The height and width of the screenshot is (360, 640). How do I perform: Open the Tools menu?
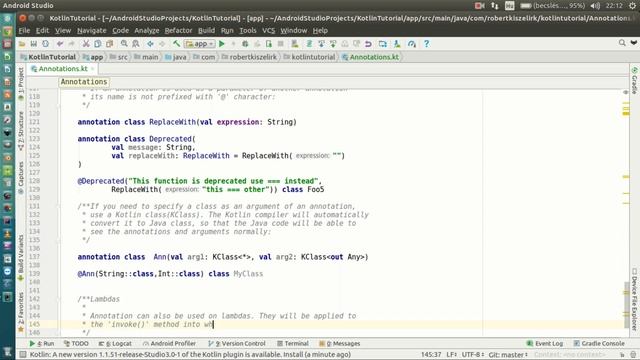247,31
